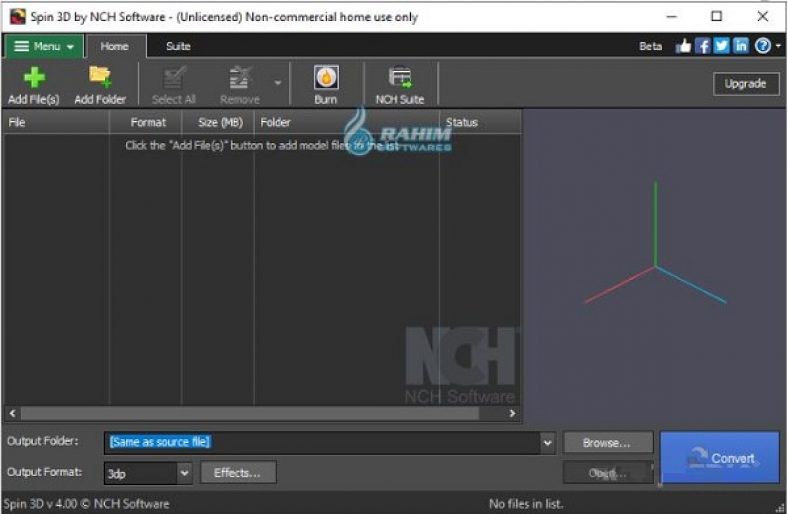Click 'Spin 3D v 4.00 © NCH Software' status text
The height and width of the screenshot is (514, 788).
click(x=86, y=503)
